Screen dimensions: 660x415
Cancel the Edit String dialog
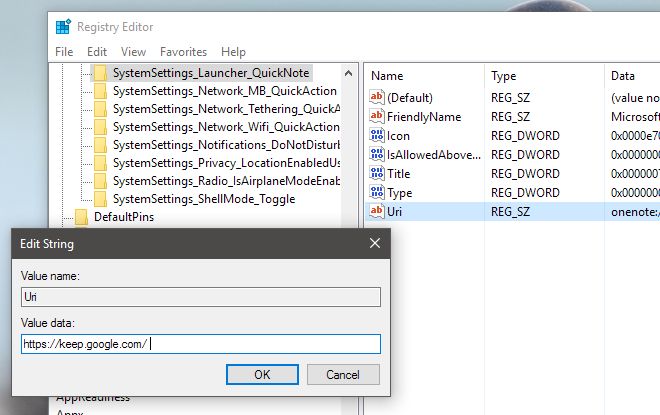[x=343, y=375]
